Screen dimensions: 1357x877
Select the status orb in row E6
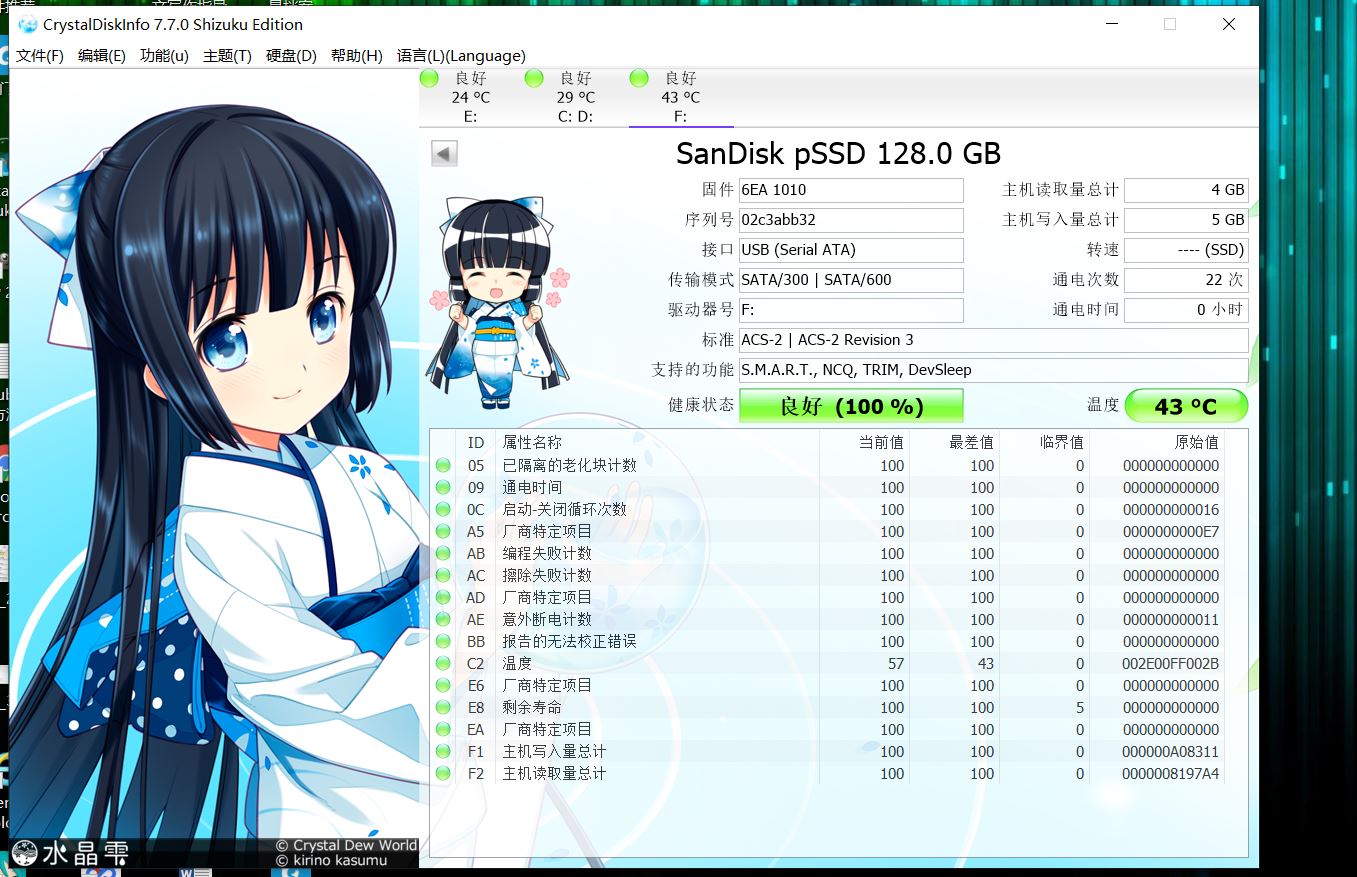click(x=443, y=686)
